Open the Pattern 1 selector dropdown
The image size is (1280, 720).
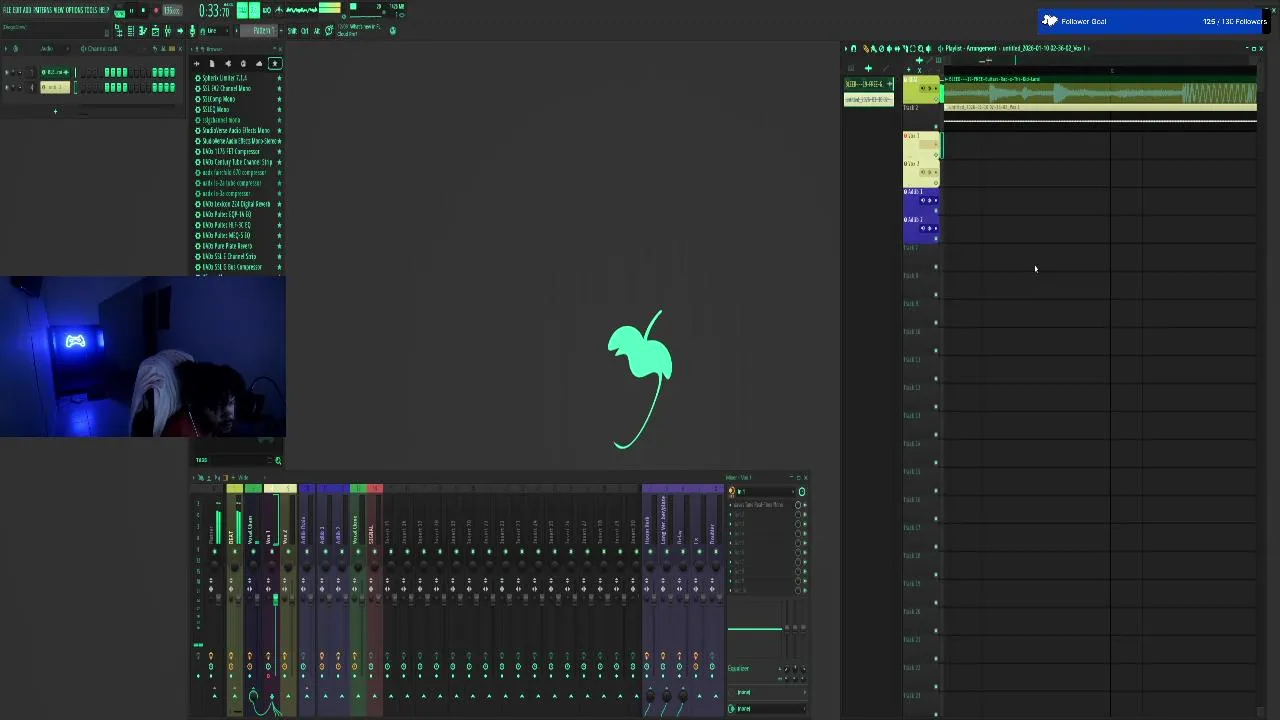pos(258,31)
